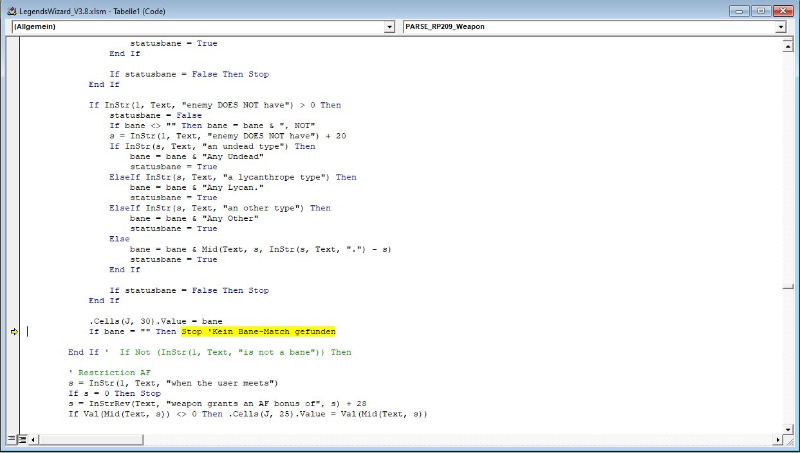The height and width of the screenshot is (453, 800).
Task: Switch to Full Module View button
Action: click(22, 439)
